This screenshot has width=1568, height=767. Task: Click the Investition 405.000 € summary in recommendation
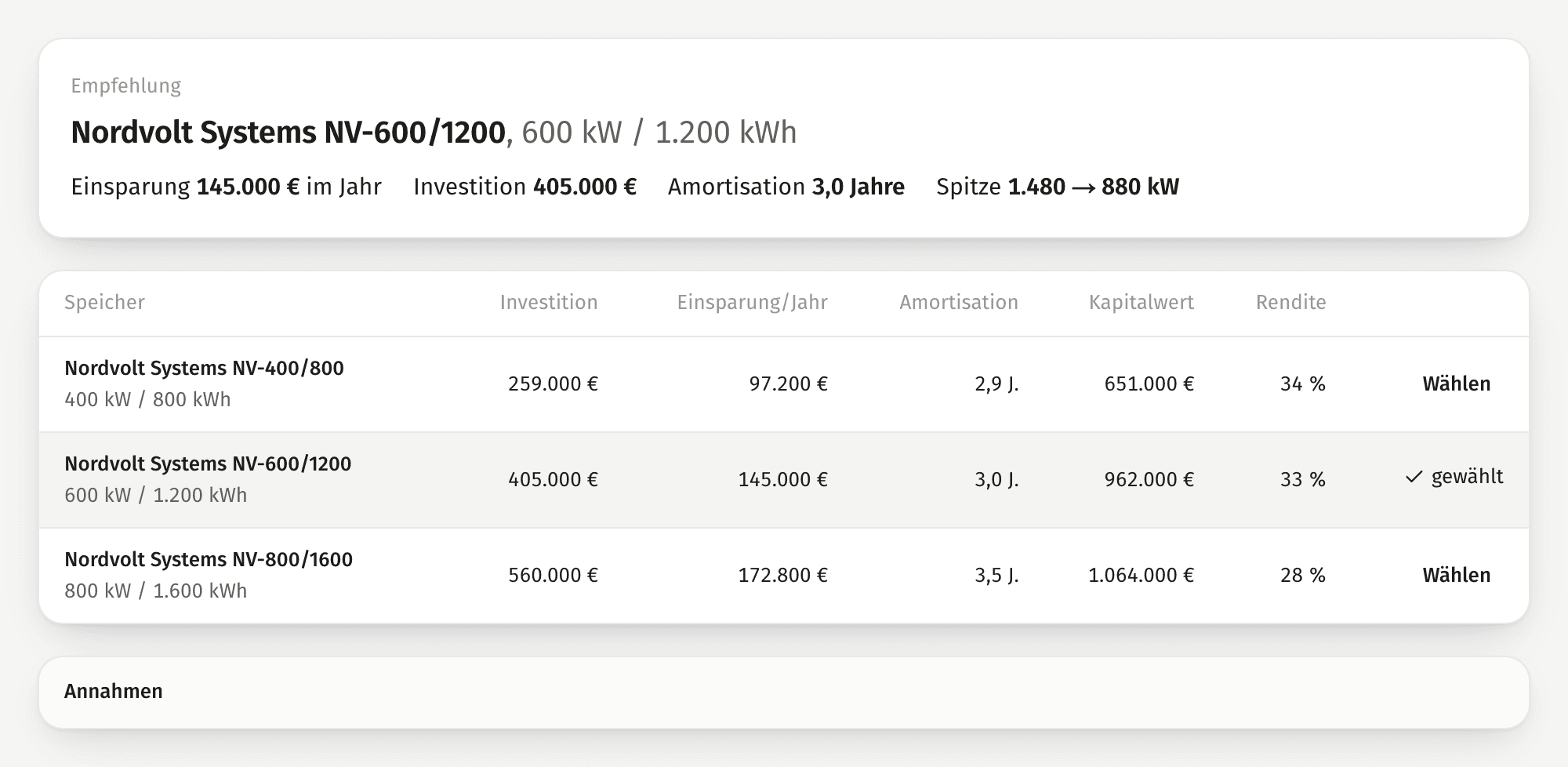[524, 187]
